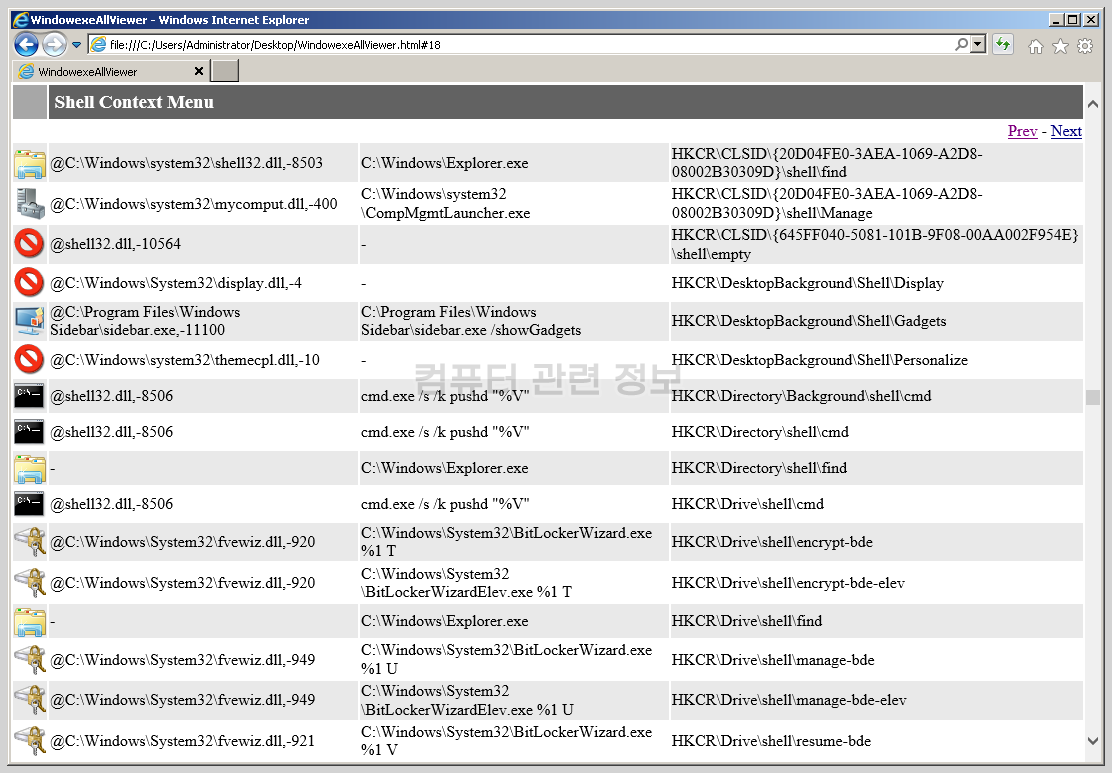Click the scrollbar up arrow
1112x773 pixels.
click(x=1092, y=104)
